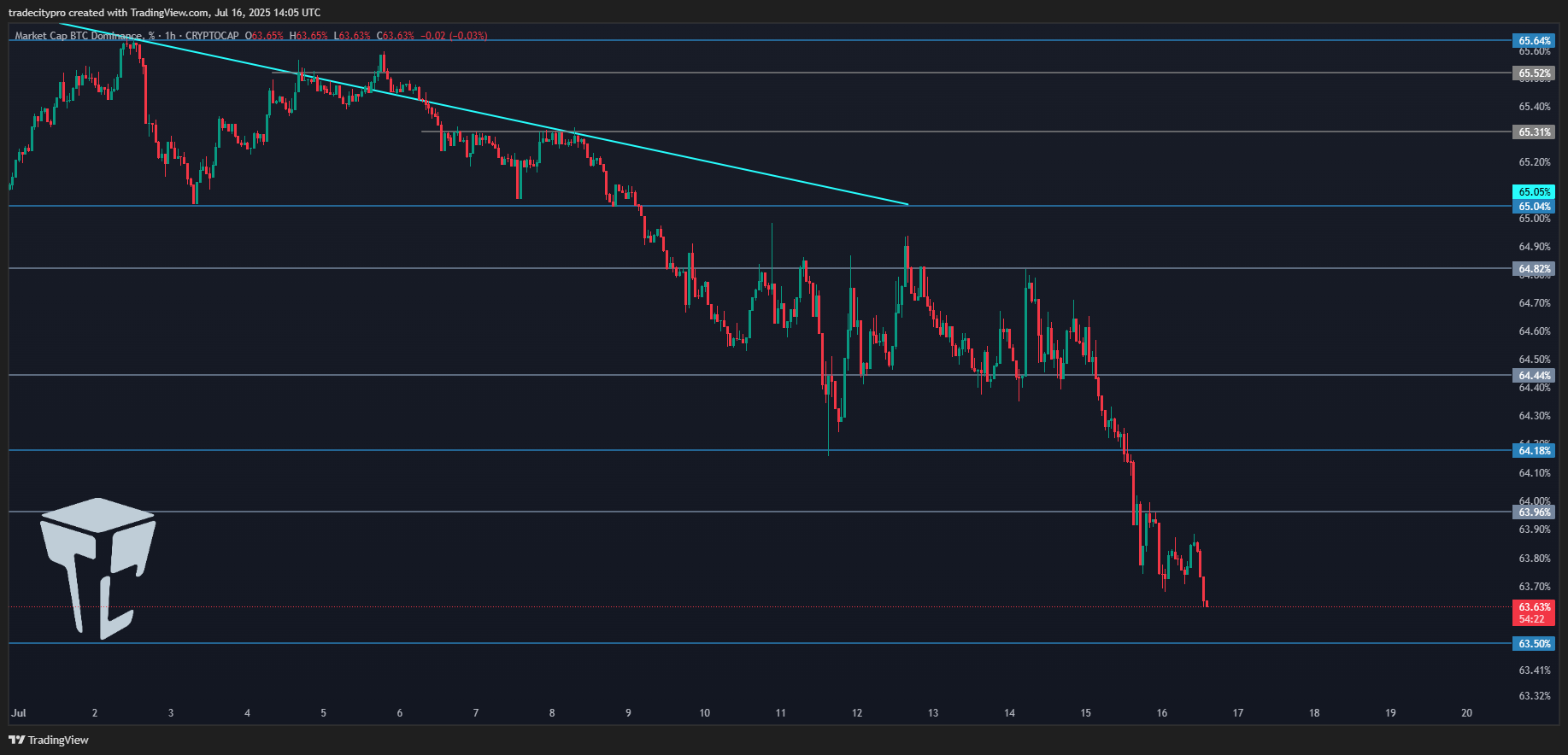The image size is (1568, 755).
Task: Click date '19' on the time axis
Action: point(1390,713)
